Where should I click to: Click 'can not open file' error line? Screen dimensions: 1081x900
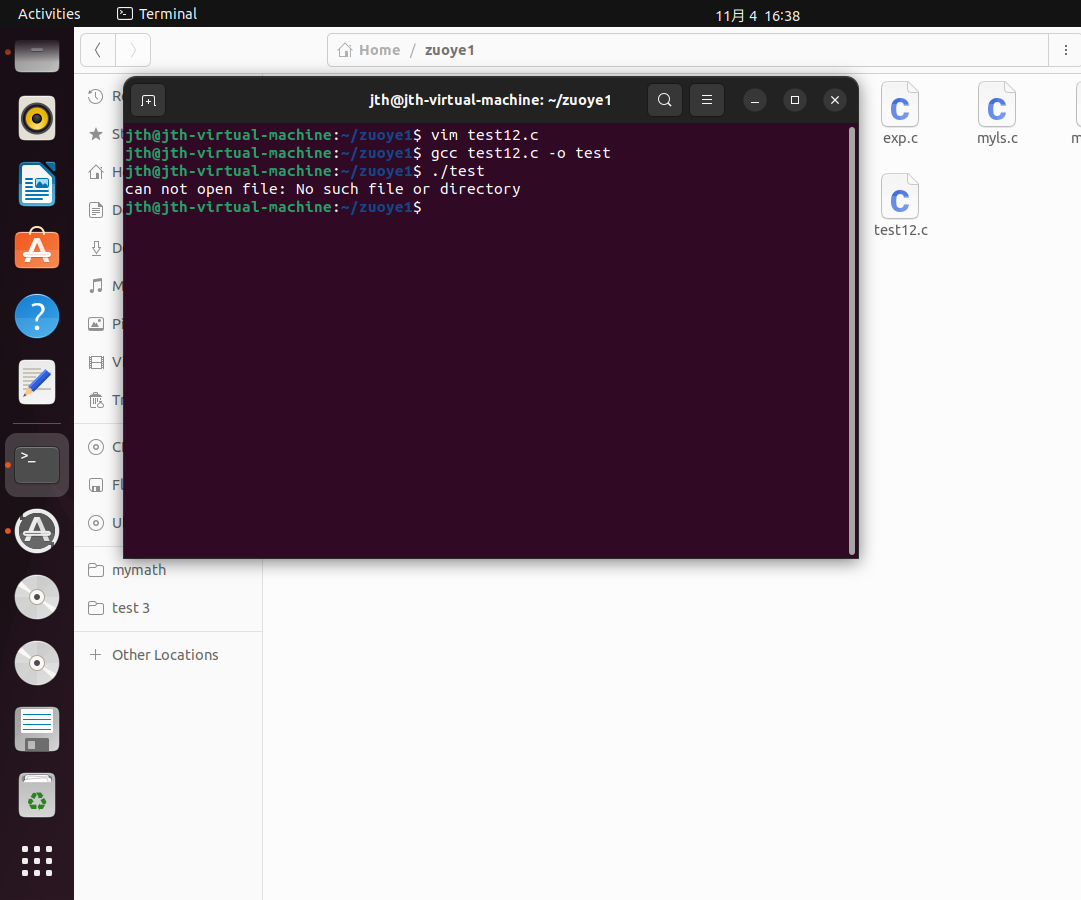(323, 189)
